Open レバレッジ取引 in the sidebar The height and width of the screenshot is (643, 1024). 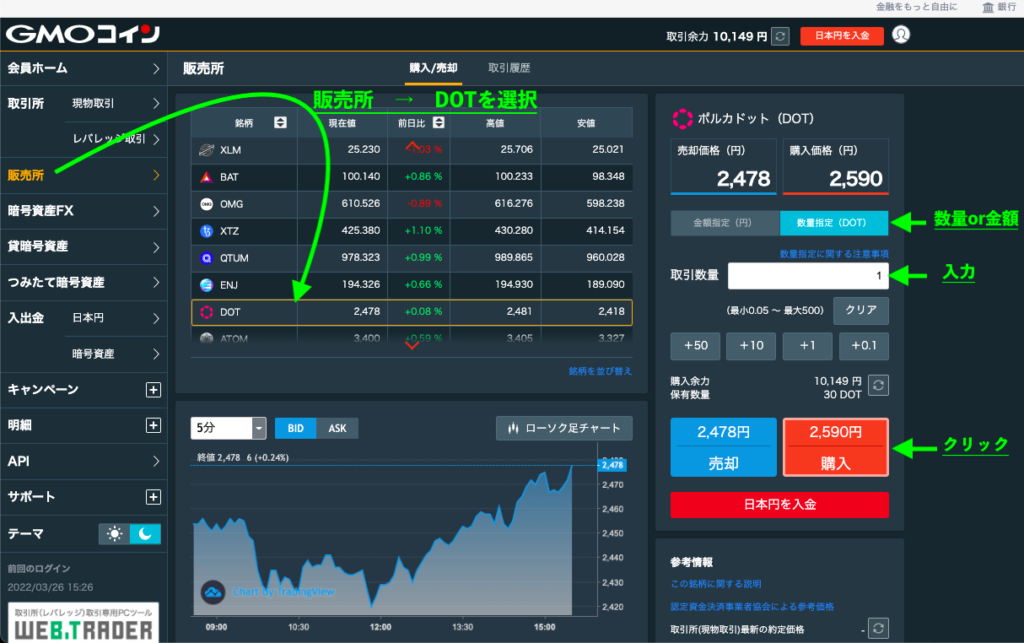pyautogui.click(x=116, y=138)
